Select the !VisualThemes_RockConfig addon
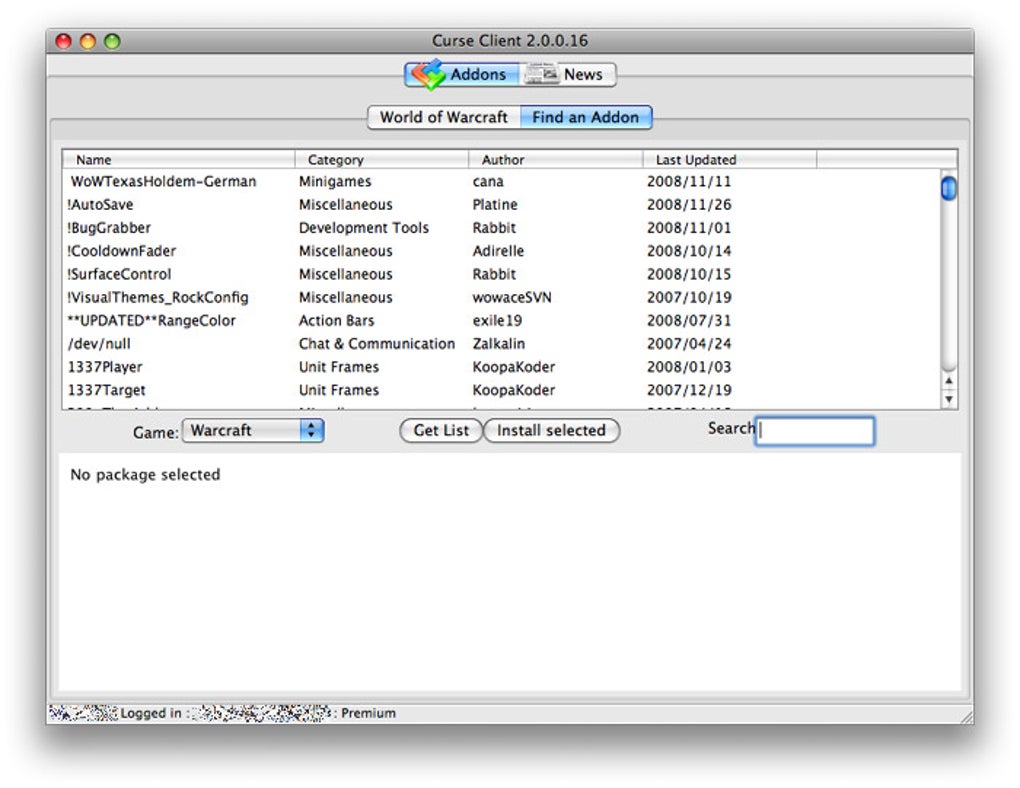This screenshot has width=1020, height=788. click(x=501, y=297)
